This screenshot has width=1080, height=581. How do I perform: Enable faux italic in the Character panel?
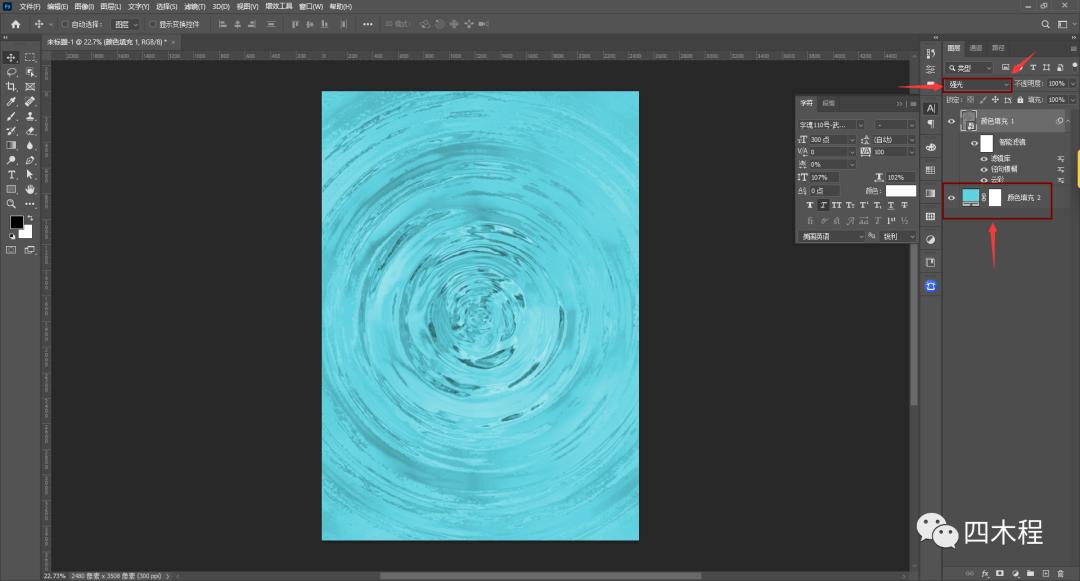point(825,205)
